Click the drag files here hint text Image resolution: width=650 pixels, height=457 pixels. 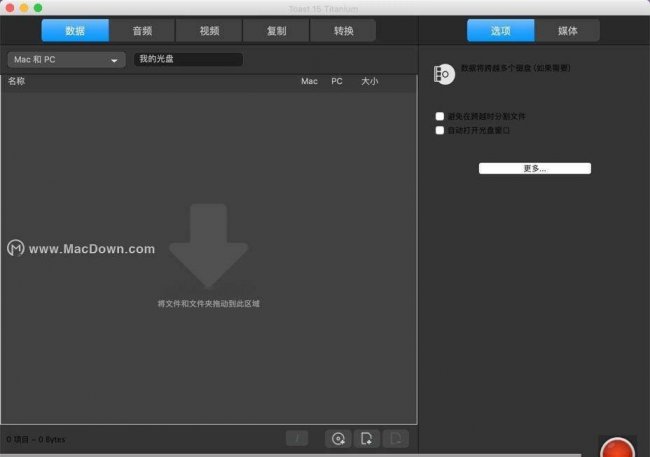click(x=209, y=304)
